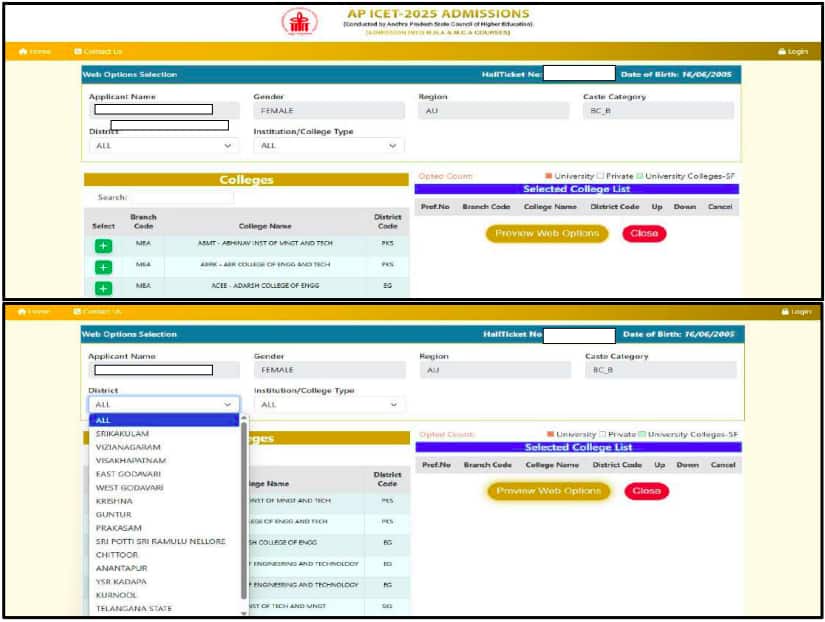Go to Home in the upper screenshot
The image size is (825, 622).
pyautogui.click(x=35, y=52)
